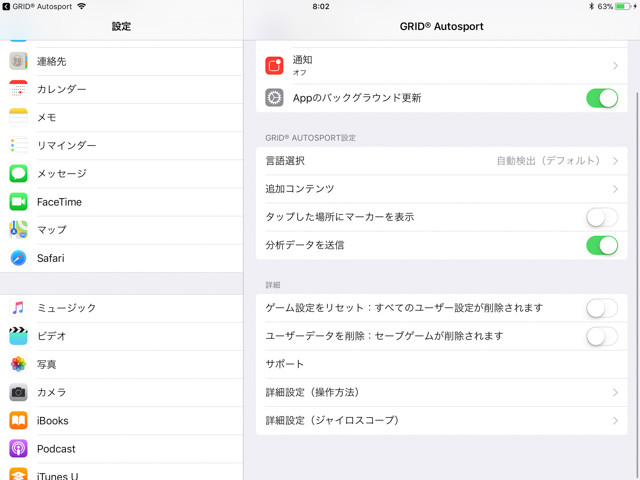Tap the マップ maps icon
Viewport: 640px width, 480px height.
18,230
